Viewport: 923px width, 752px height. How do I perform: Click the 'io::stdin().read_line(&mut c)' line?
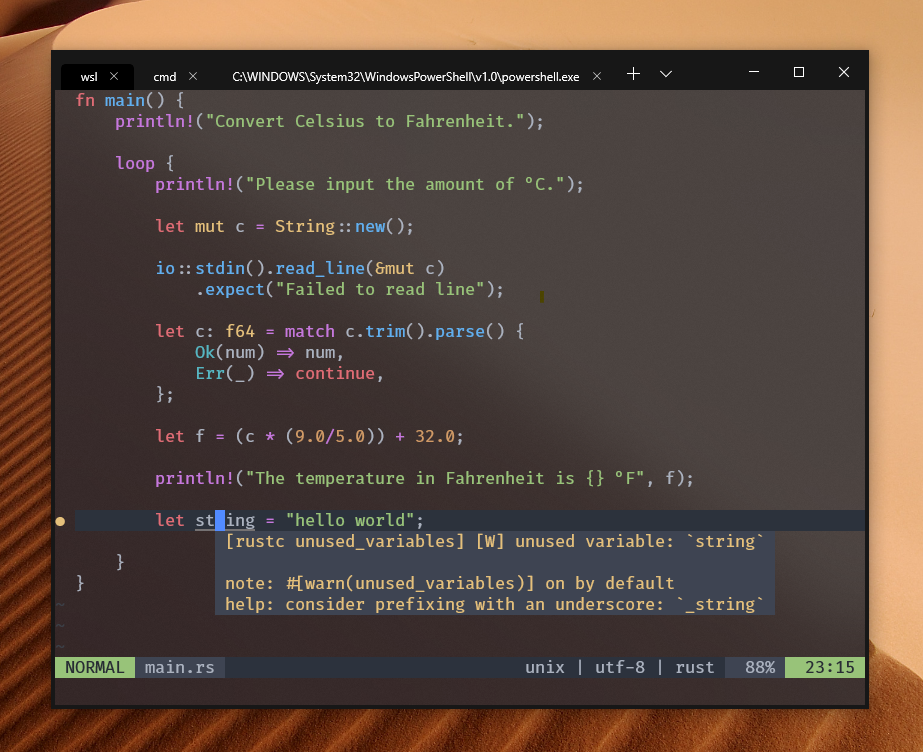point(300,268)
